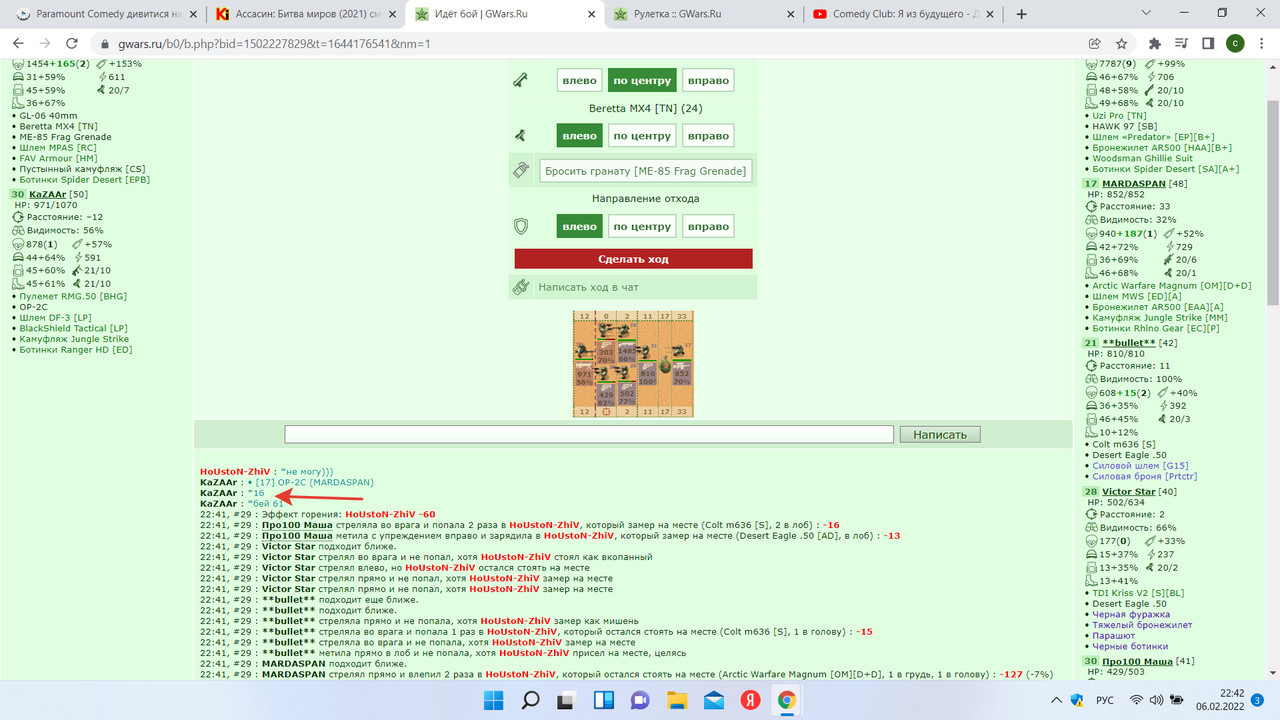This screenshot has width=1280, height=720.
Task: Select 'вправо' for Beretta MX4 shot
Action: [x=708, y=135]
